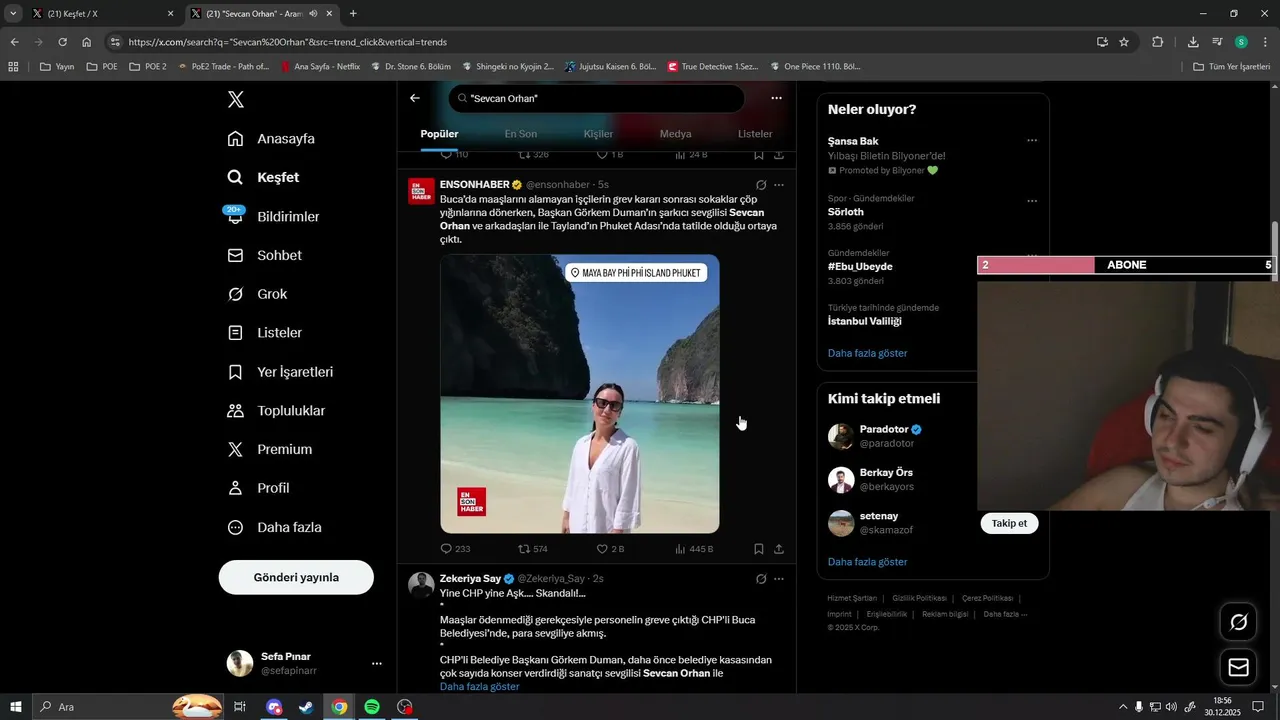Follow setenay with Takip et
This screenshot has height=720, width=1280.
pyautogui.click(x=1009, y=523)
